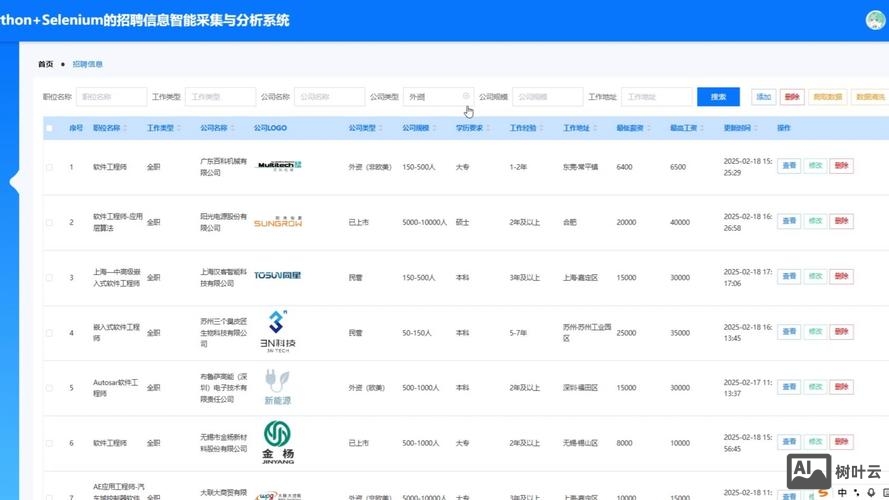Image resolution: width=889 pixels, height=500 pixels.
Task: Click the microphone icon in the system tray
Action: (x=871, y=493)
